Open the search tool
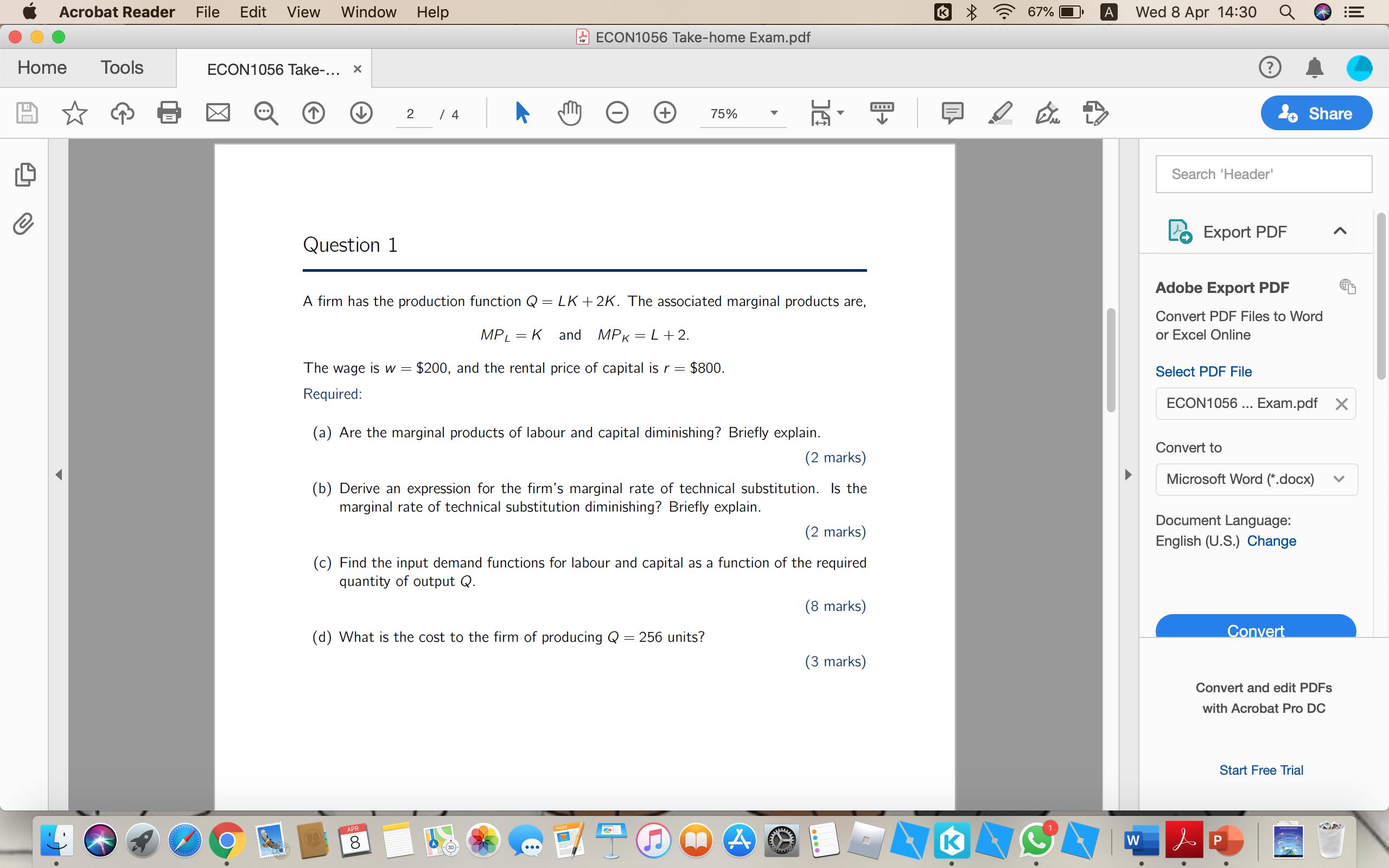This screenshot has height=868, width=1389. click(x=266, y=112)
